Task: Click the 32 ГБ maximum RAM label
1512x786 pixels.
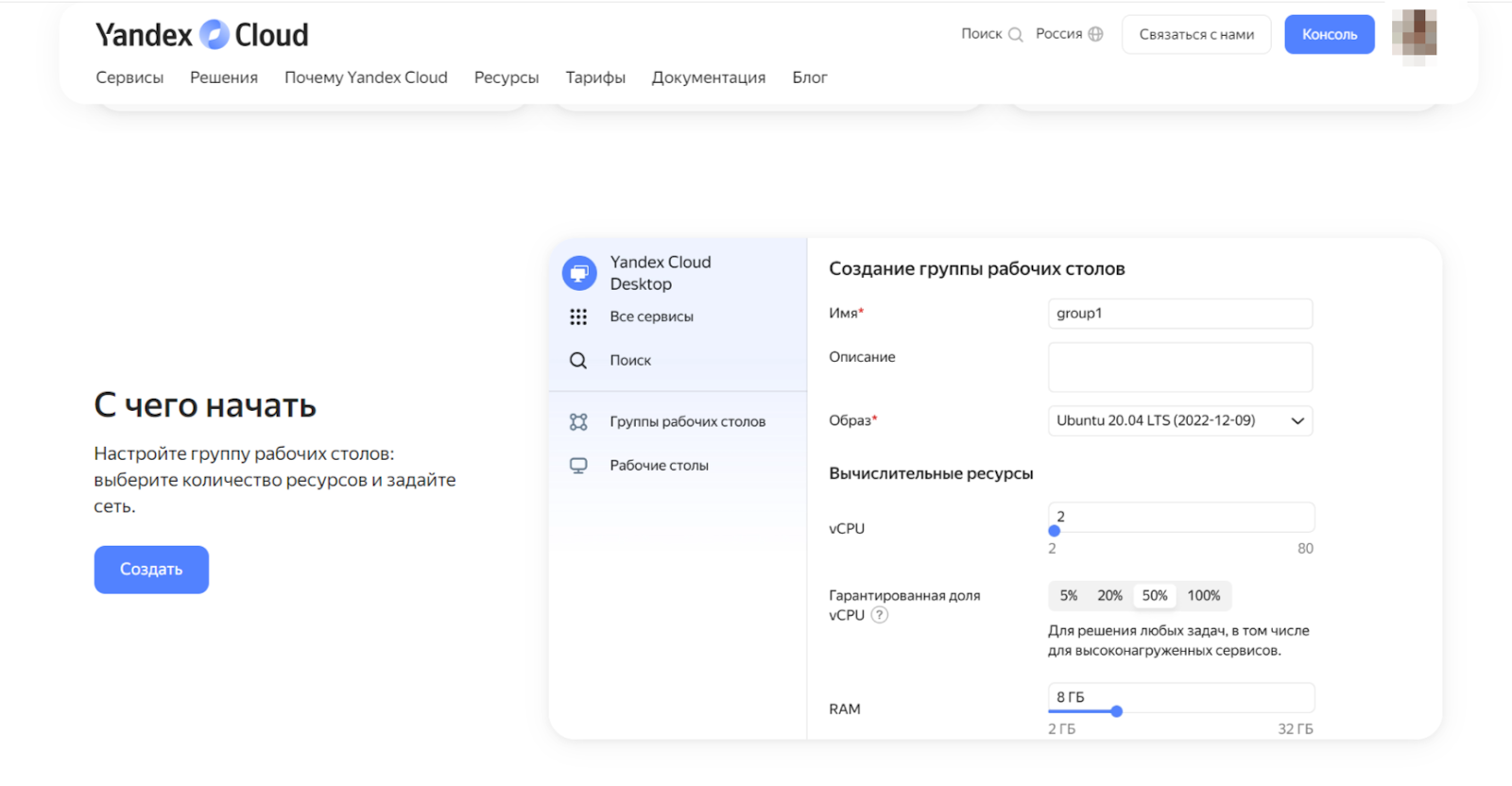Action: [1296, 729]
